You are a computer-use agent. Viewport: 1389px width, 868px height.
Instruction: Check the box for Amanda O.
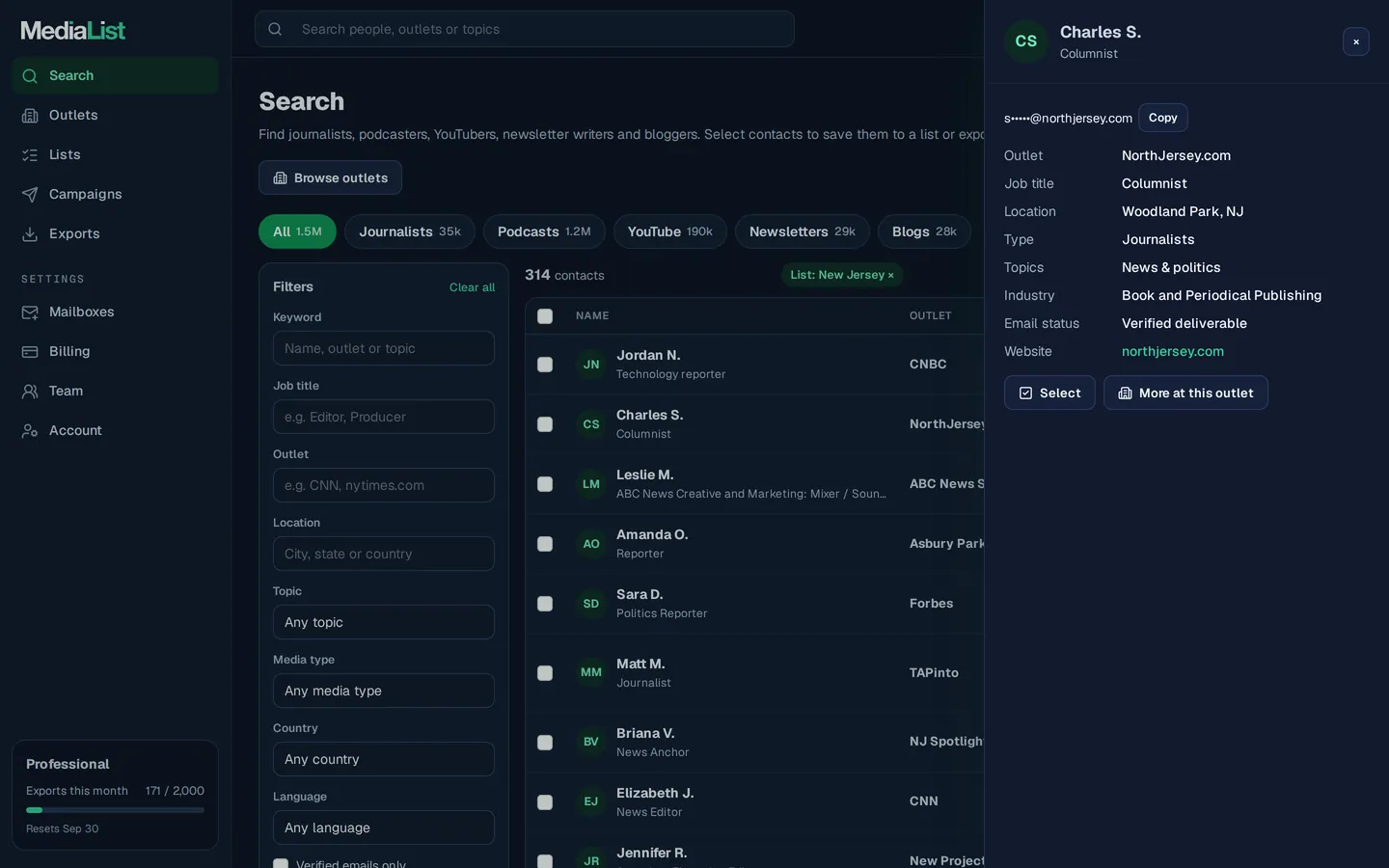pyautogui.click(x=545, y=544)
